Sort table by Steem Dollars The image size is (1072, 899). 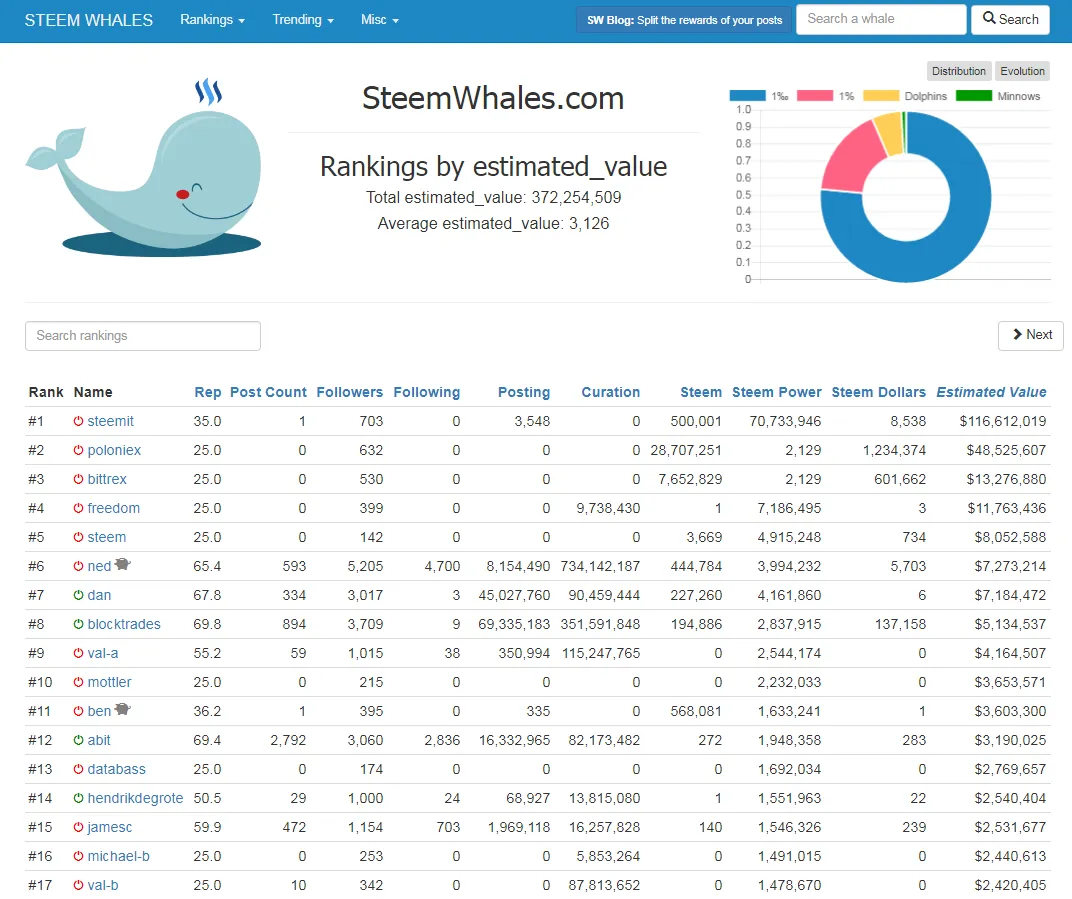[879, 392]
